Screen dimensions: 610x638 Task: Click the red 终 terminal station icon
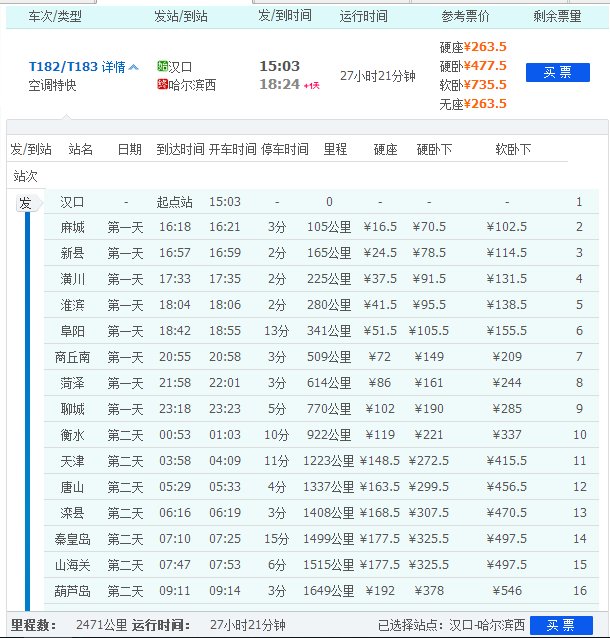point(162,84)
